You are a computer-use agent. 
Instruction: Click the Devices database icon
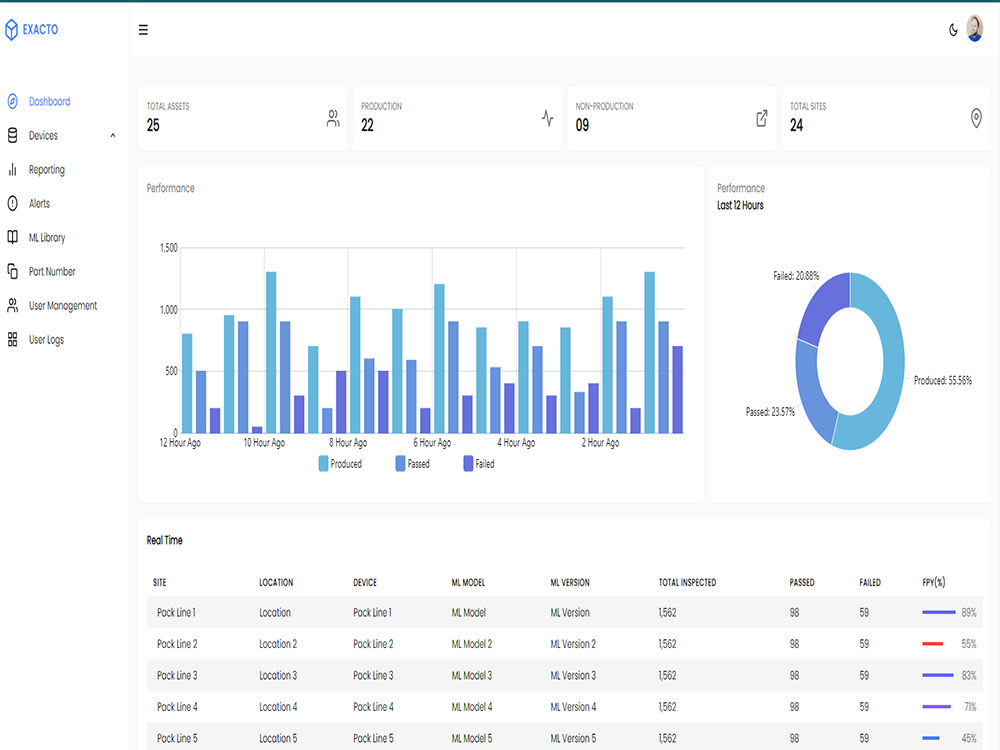click(x=12, y=135)
